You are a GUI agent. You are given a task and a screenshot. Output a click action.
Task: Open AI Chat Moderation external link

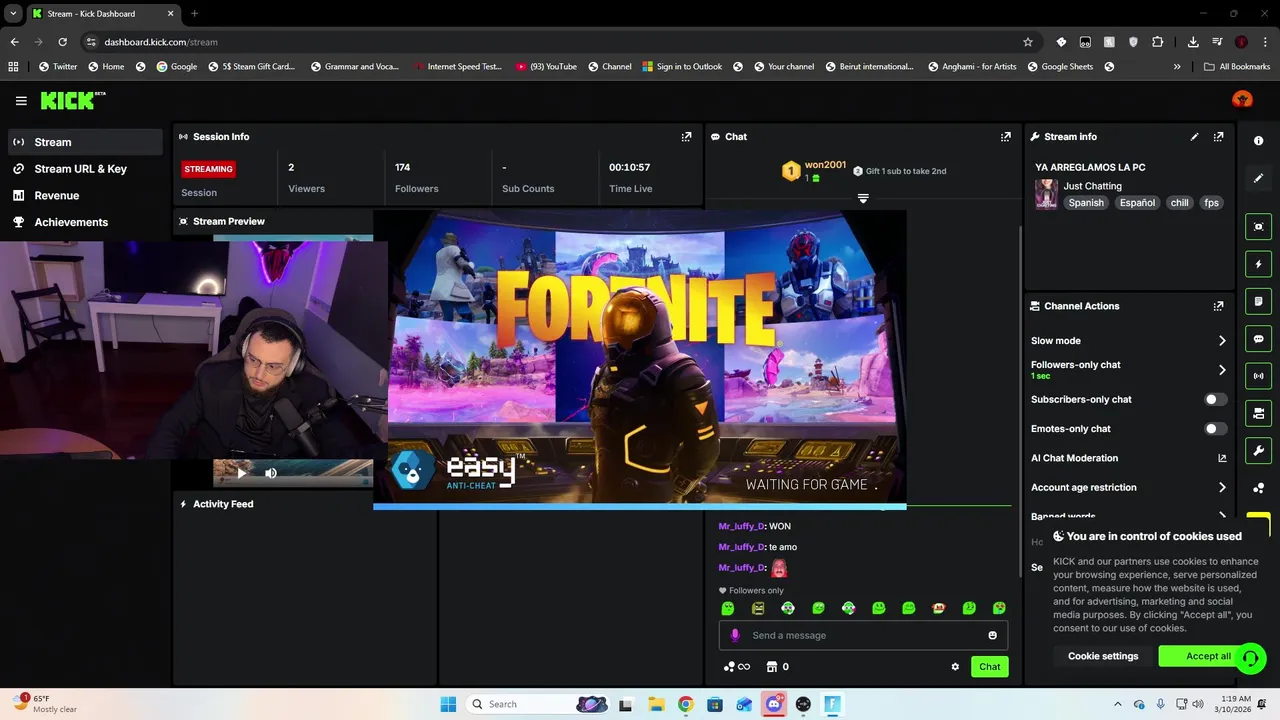(1222, 458)
